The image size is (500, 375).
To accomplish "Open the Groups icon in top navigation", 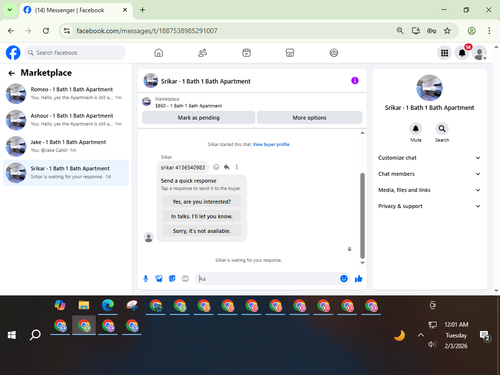I will point(334,53).
